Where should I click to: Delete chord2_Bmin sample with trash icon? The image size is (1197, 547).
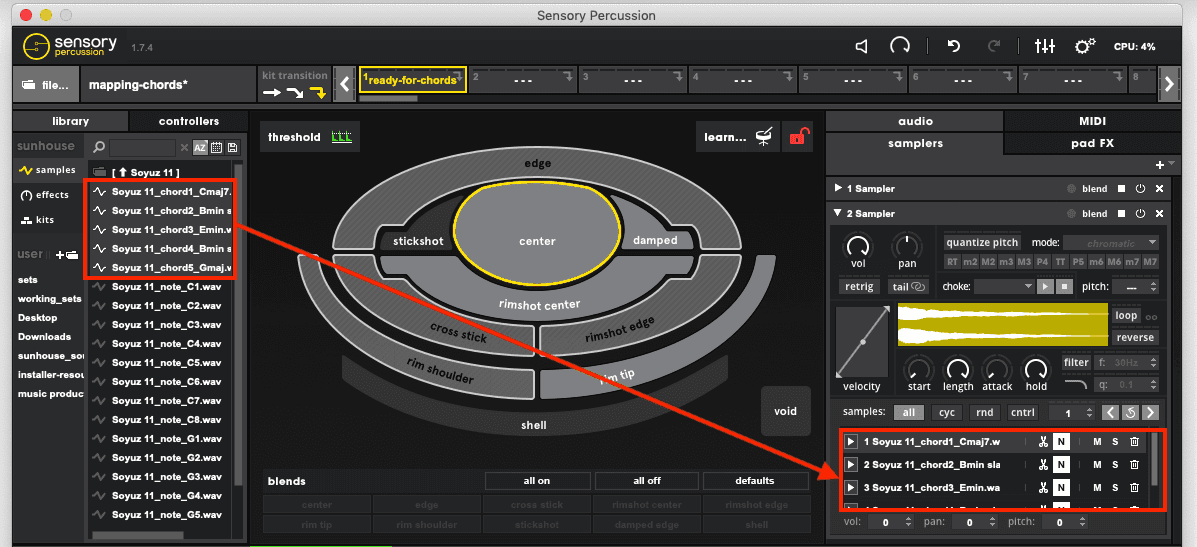pos(1134,464)
